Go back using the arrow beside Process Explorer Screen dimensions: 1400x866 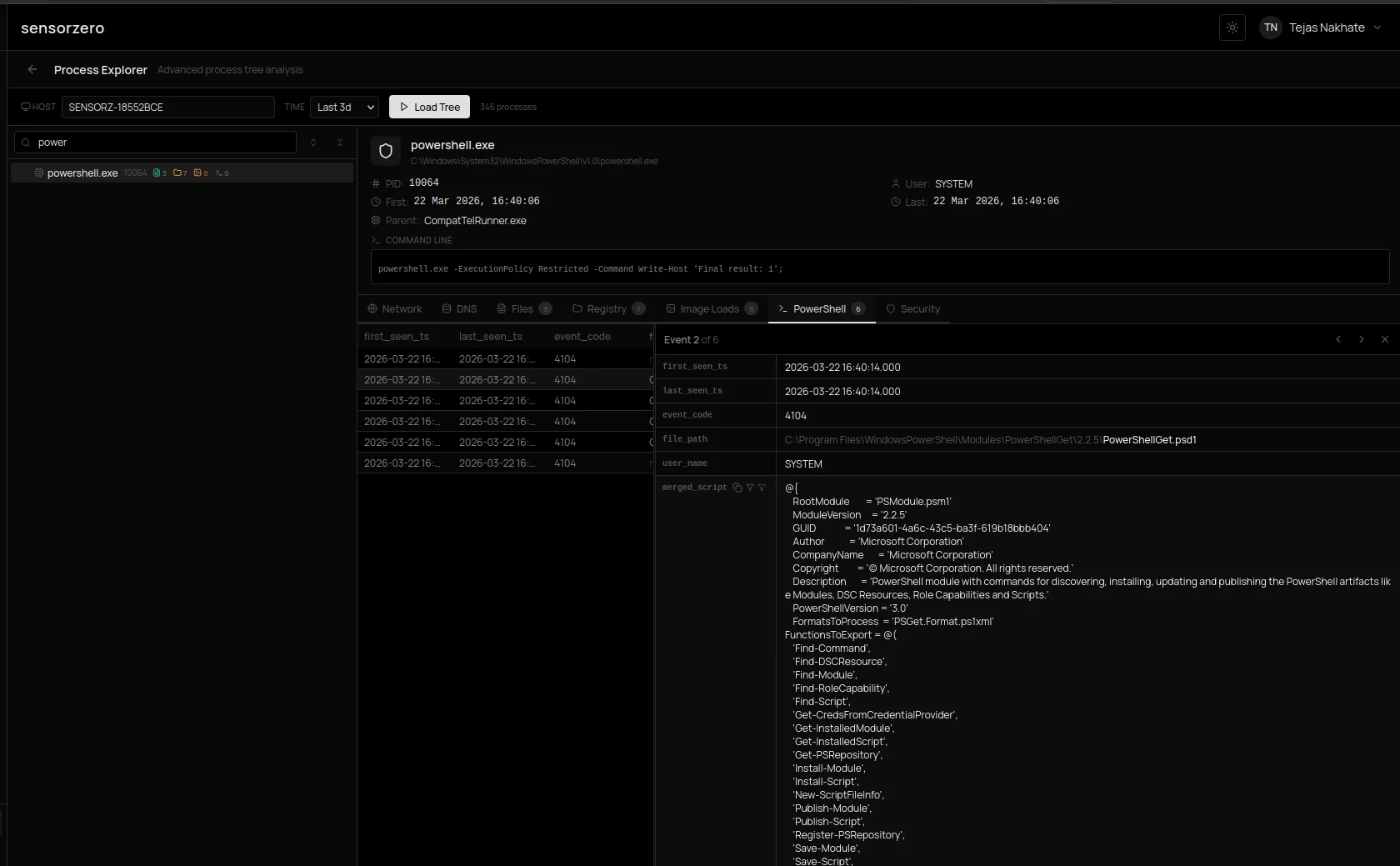[32, 69]
